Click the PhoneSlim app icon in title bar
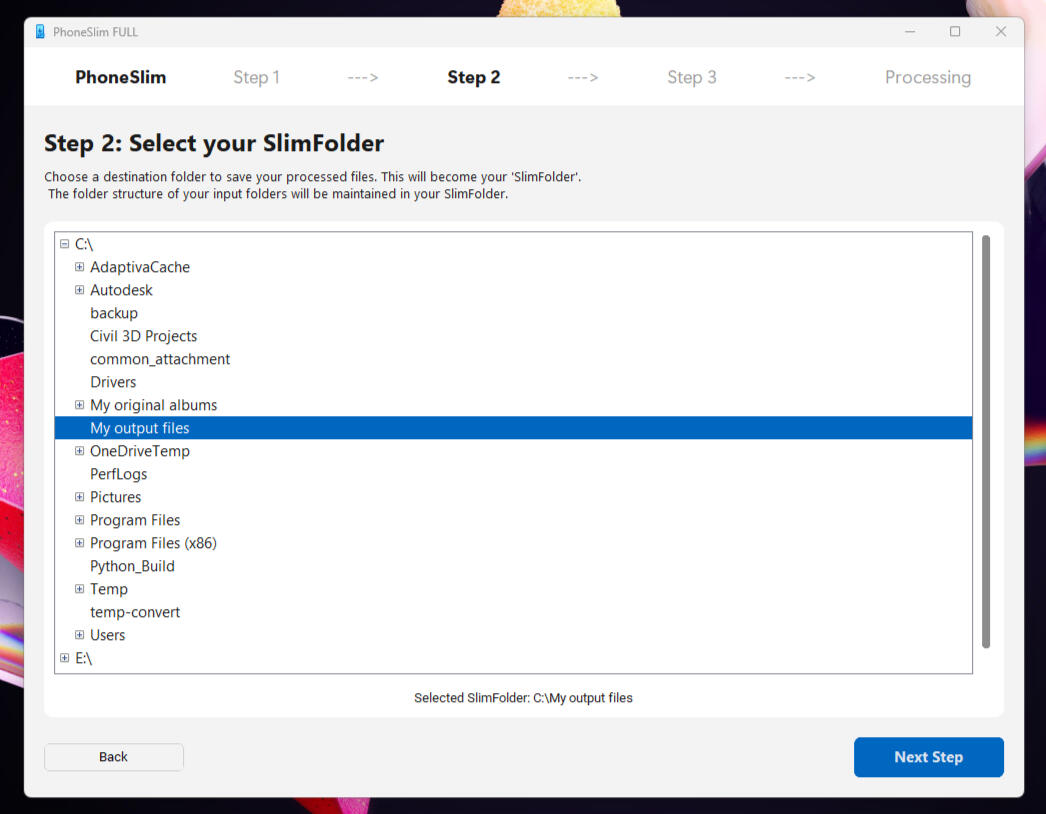Screen dimensions: 1046x814 point(40,32)
